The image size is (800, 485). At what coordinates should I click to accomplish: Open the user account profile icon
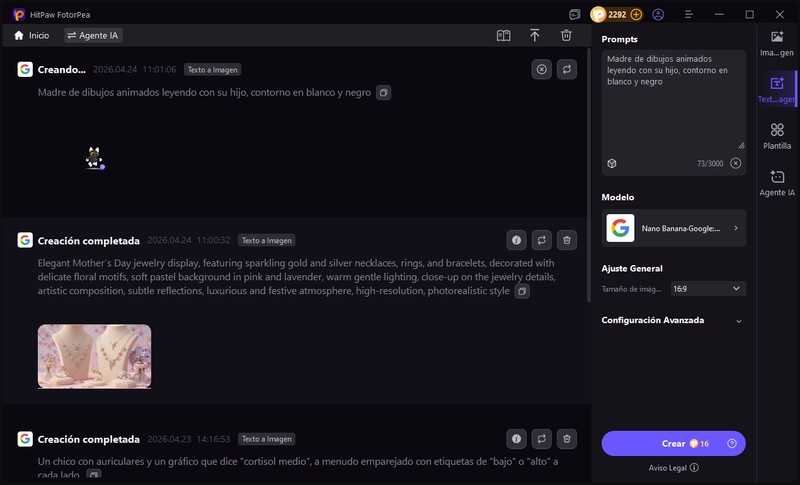pos(658,15)
